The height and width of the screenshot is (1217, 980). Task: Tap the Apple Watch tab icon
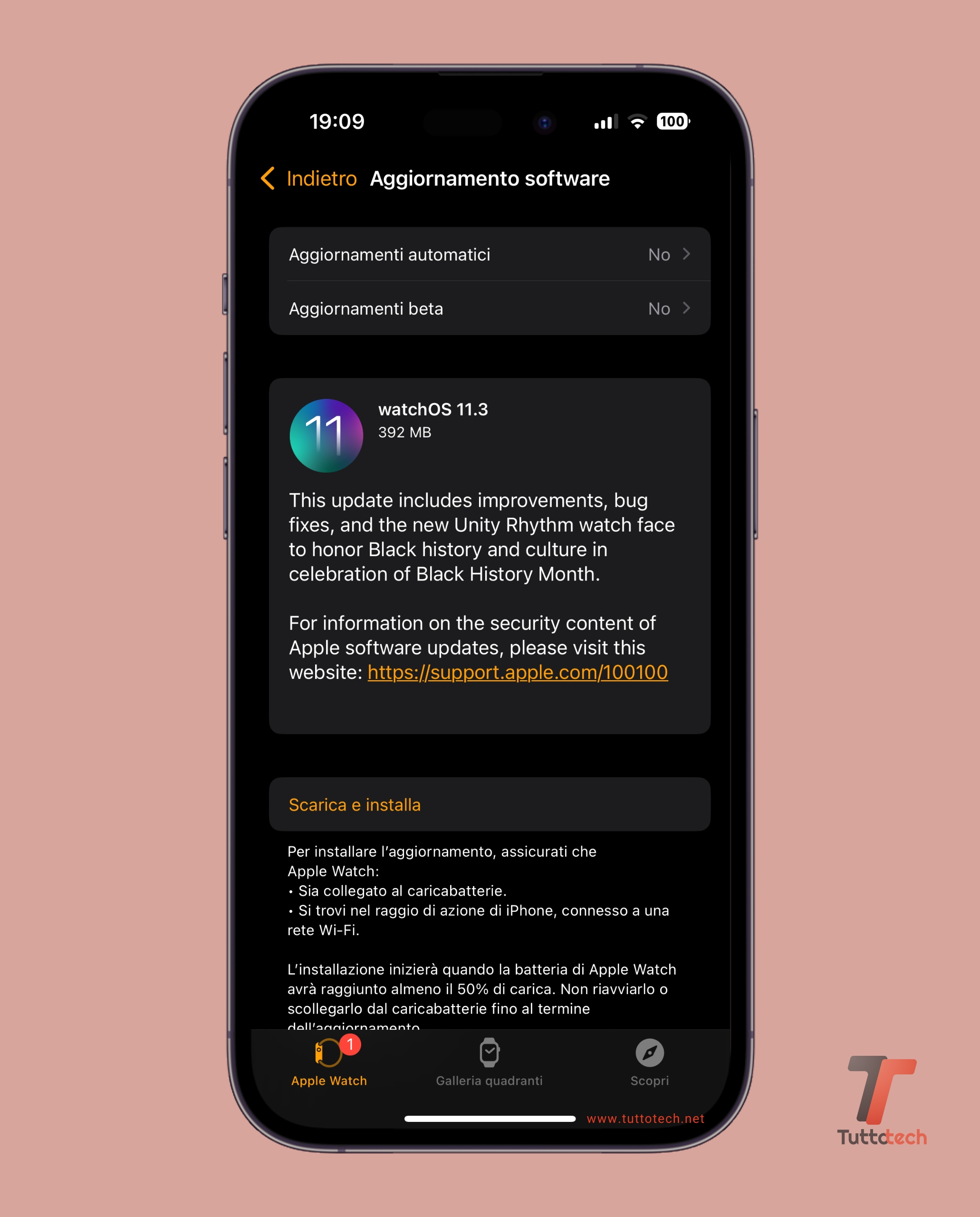tap(336, 1058)
